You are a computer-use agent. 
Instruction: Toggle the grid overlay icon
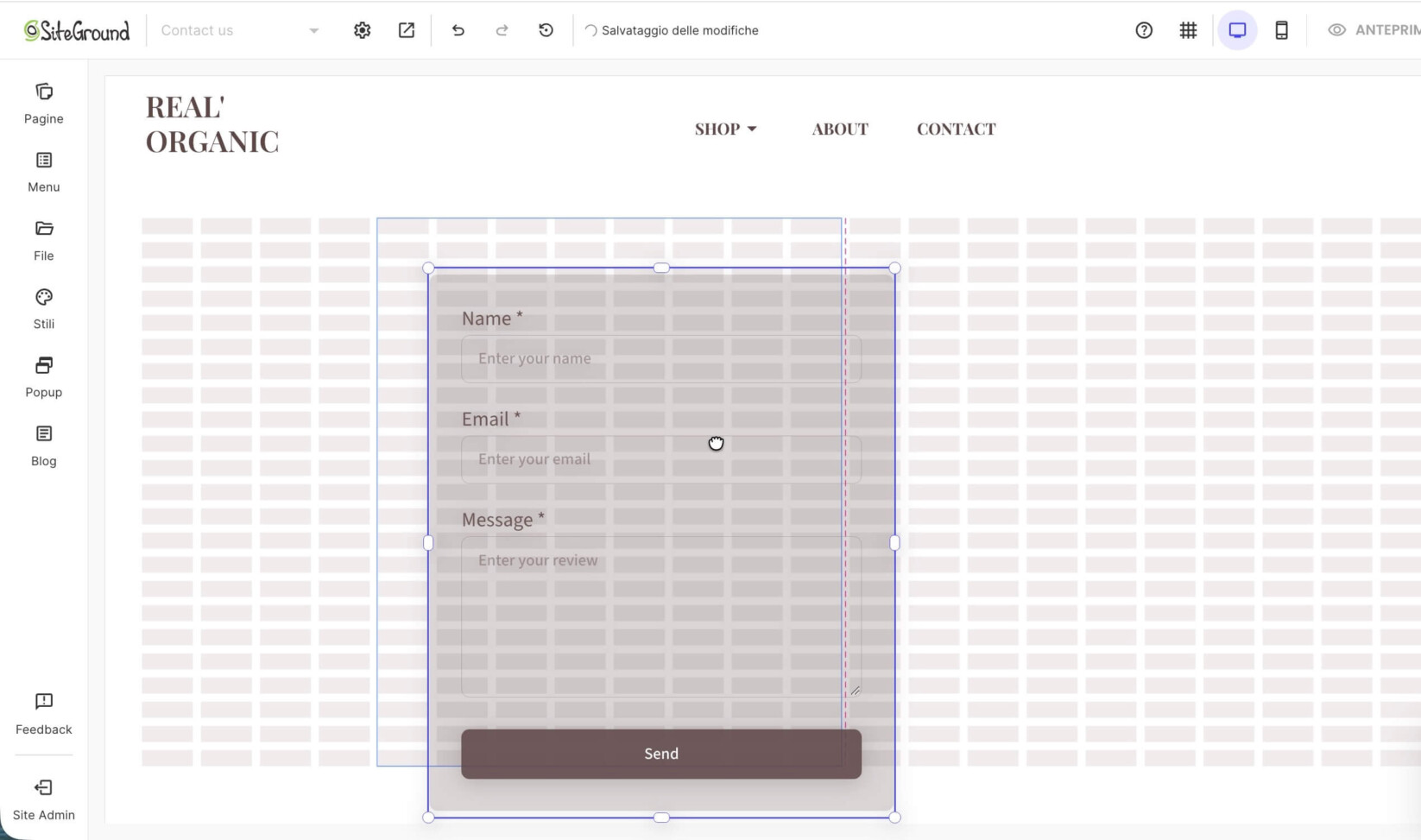click(1189, 30)
